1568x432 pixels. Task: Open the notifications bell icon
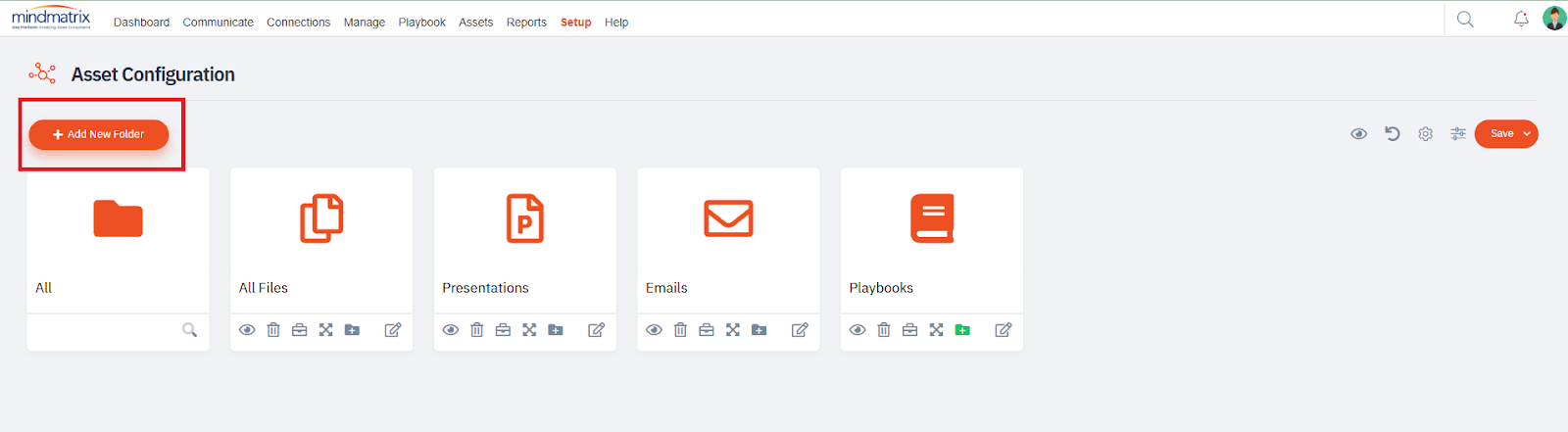coord(1521,19)
